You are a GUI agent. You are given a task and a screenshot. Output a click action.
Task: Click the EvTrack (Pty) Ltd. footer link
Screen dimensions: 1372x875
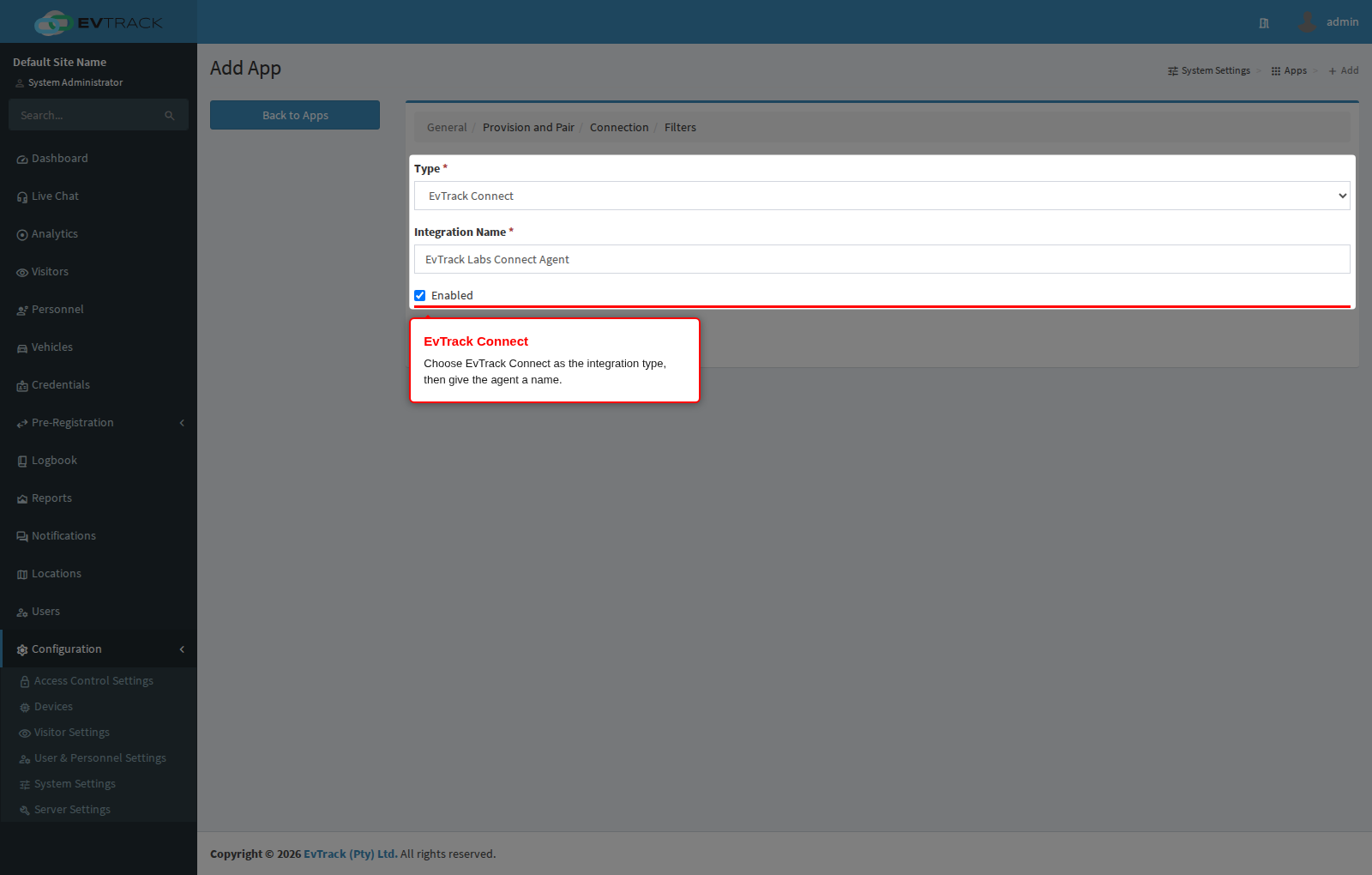tap(350, 854)
